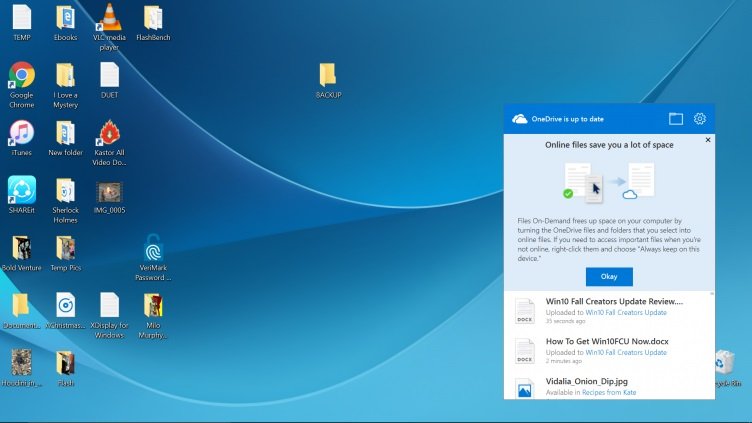The image size is (752, 423).
Task: Dismiss the Online files tip
Action: [708, 140]
